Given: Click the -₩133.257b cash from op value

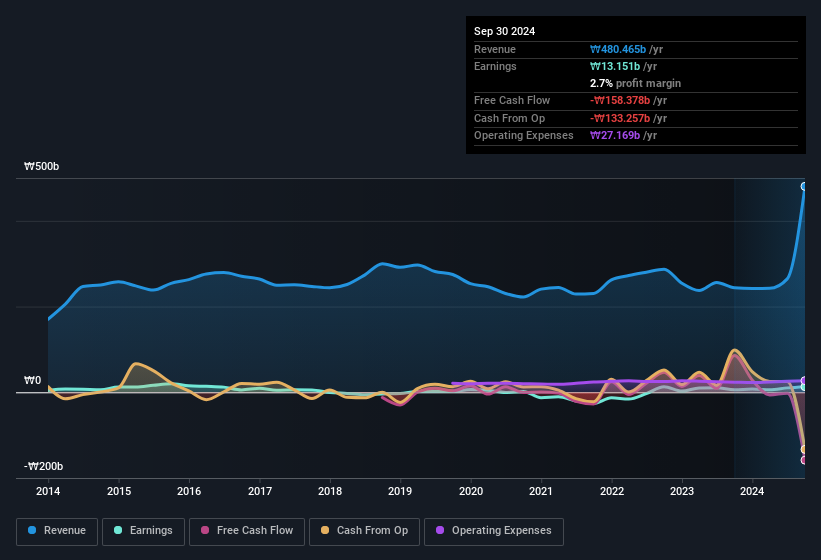Looking at the screenshot, I should tap(620, 118).
